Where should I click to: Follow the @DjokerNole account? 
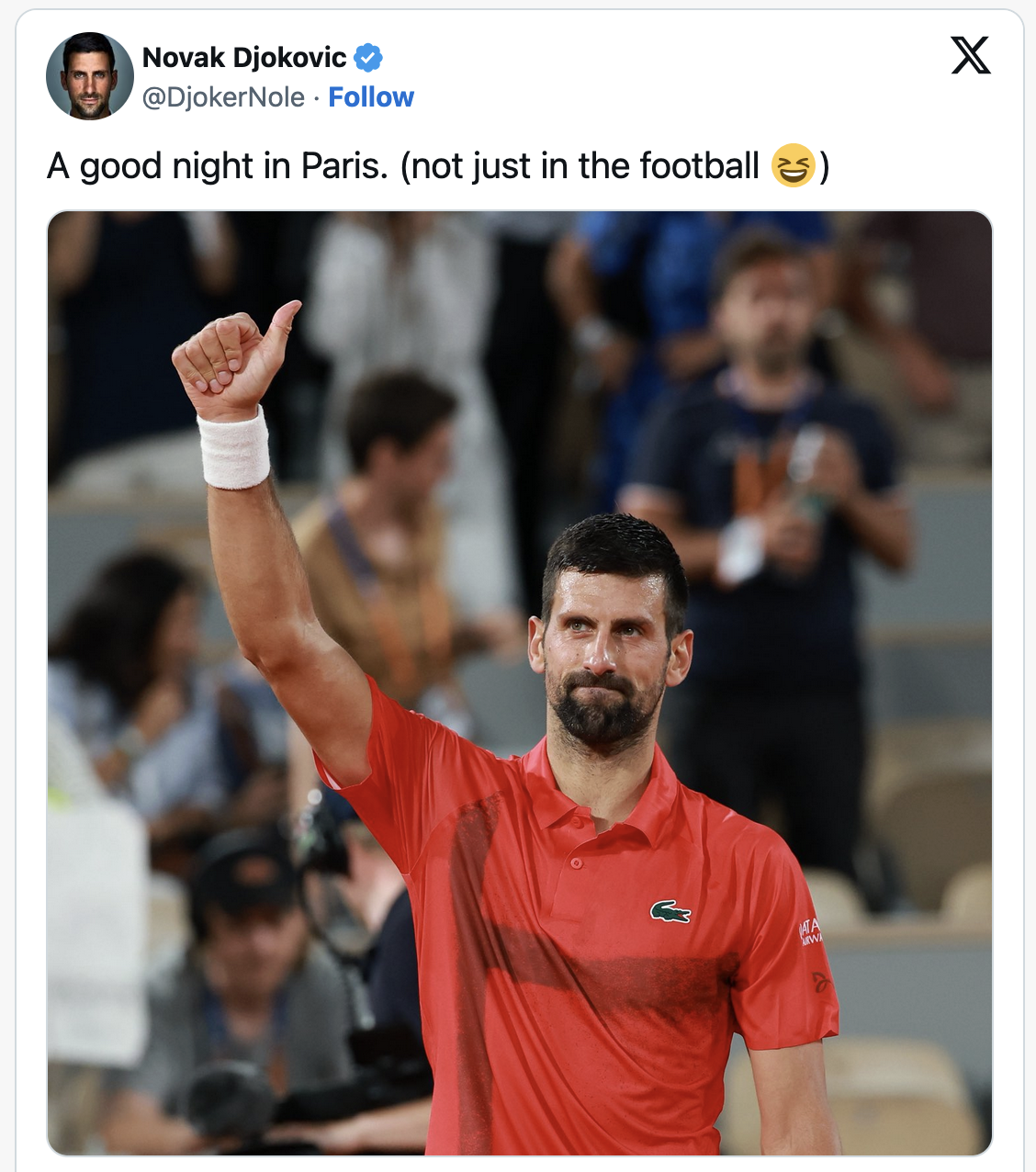pos(371,97)
